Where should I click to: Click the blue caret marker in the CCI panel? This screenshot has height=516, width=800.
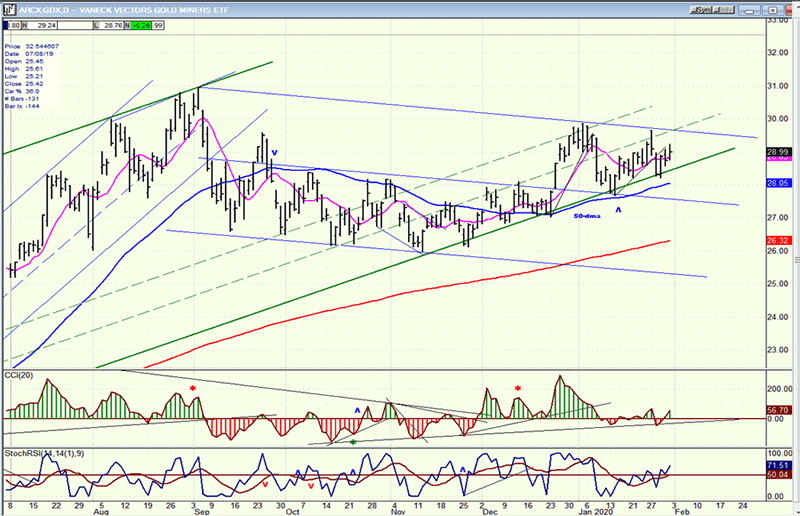(x=356, y=411)
